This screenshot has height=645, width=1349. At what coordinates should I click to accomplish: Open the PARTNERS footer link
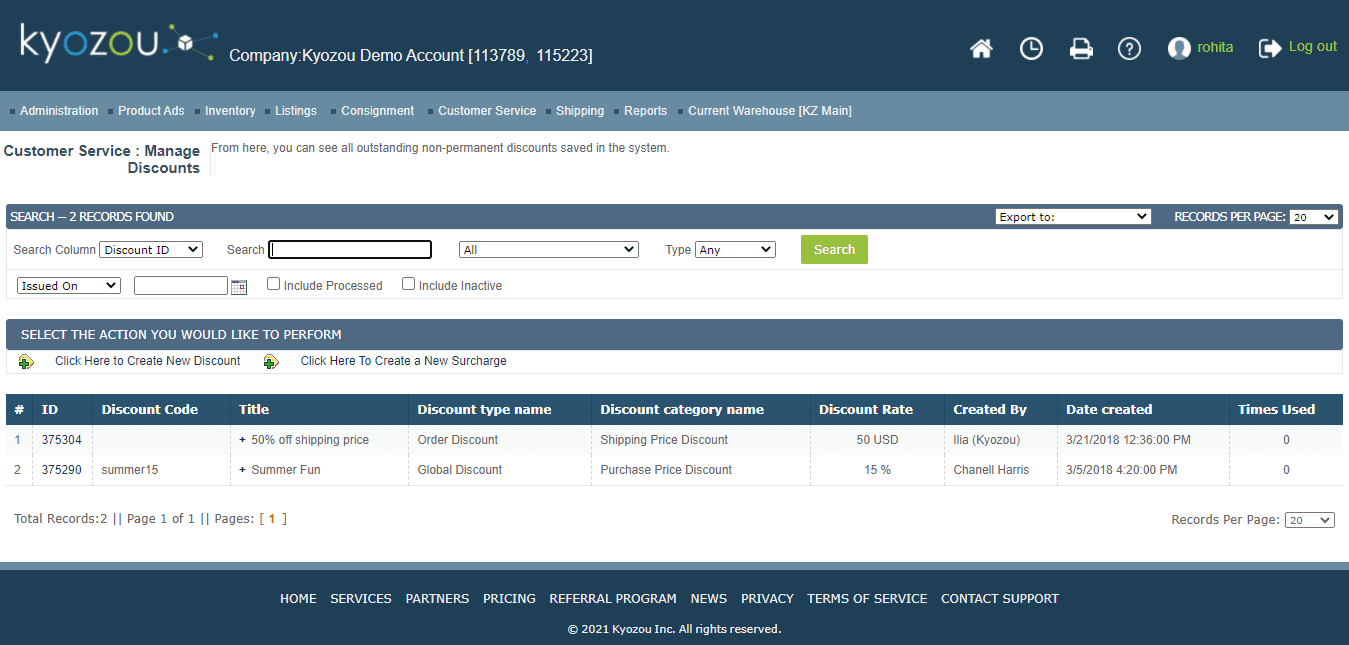[x=437, y=599]
